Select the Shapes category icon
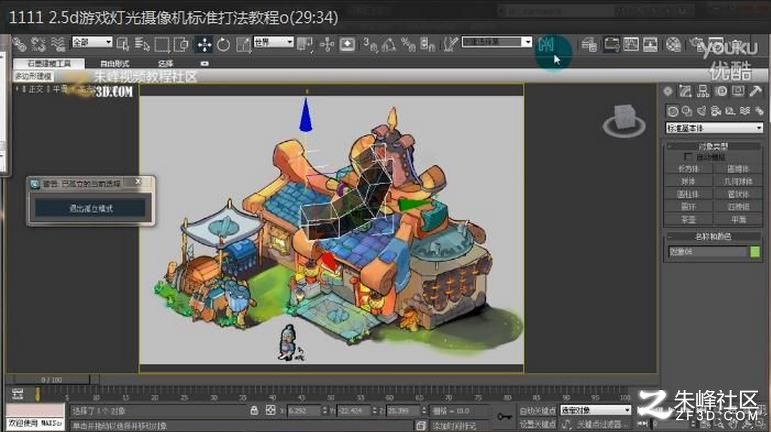 pyautogui.click(x=687, y=111)
